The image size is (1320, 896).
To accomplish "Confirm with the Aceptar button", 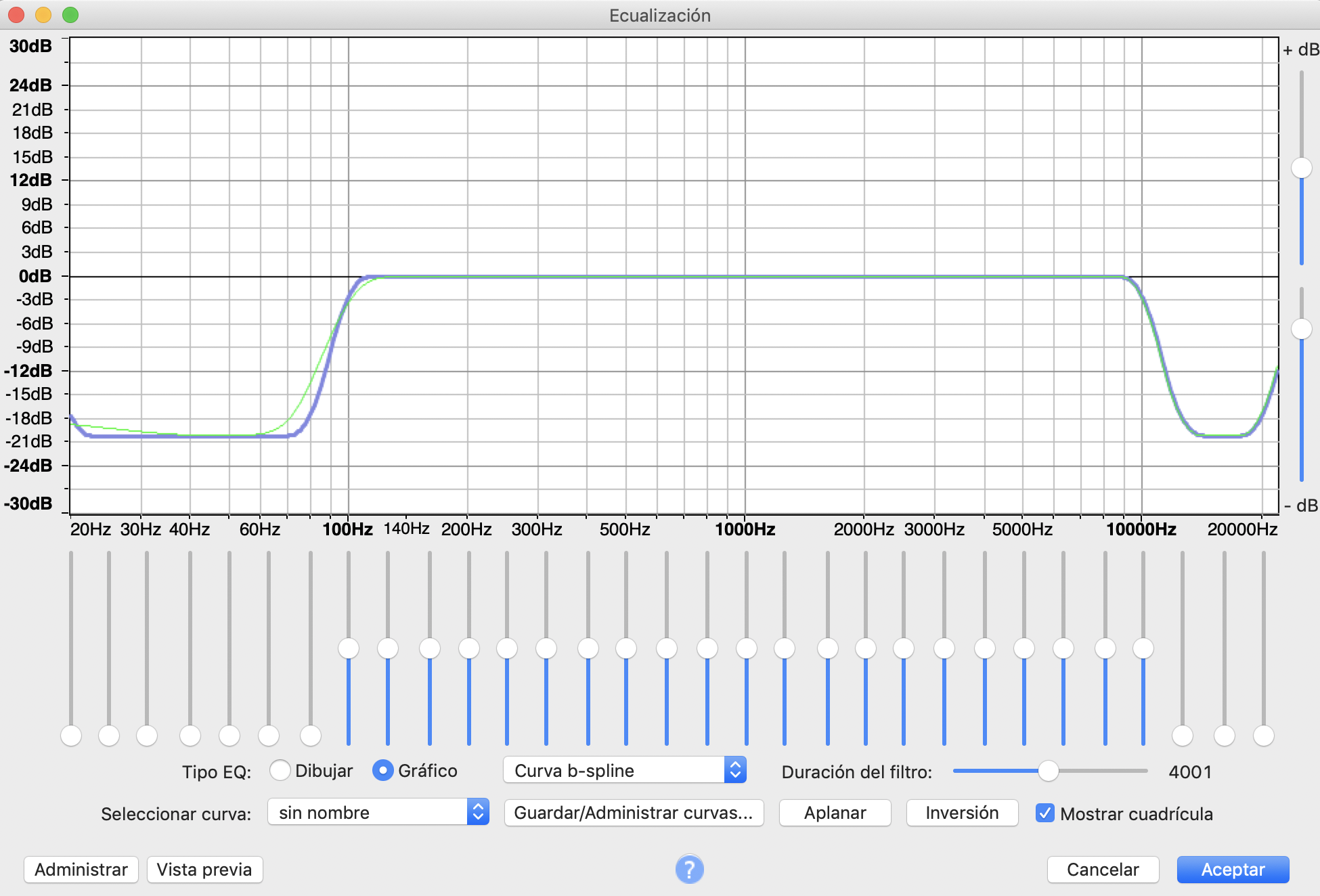I will pyautogui.click(x=1233, y=870).
